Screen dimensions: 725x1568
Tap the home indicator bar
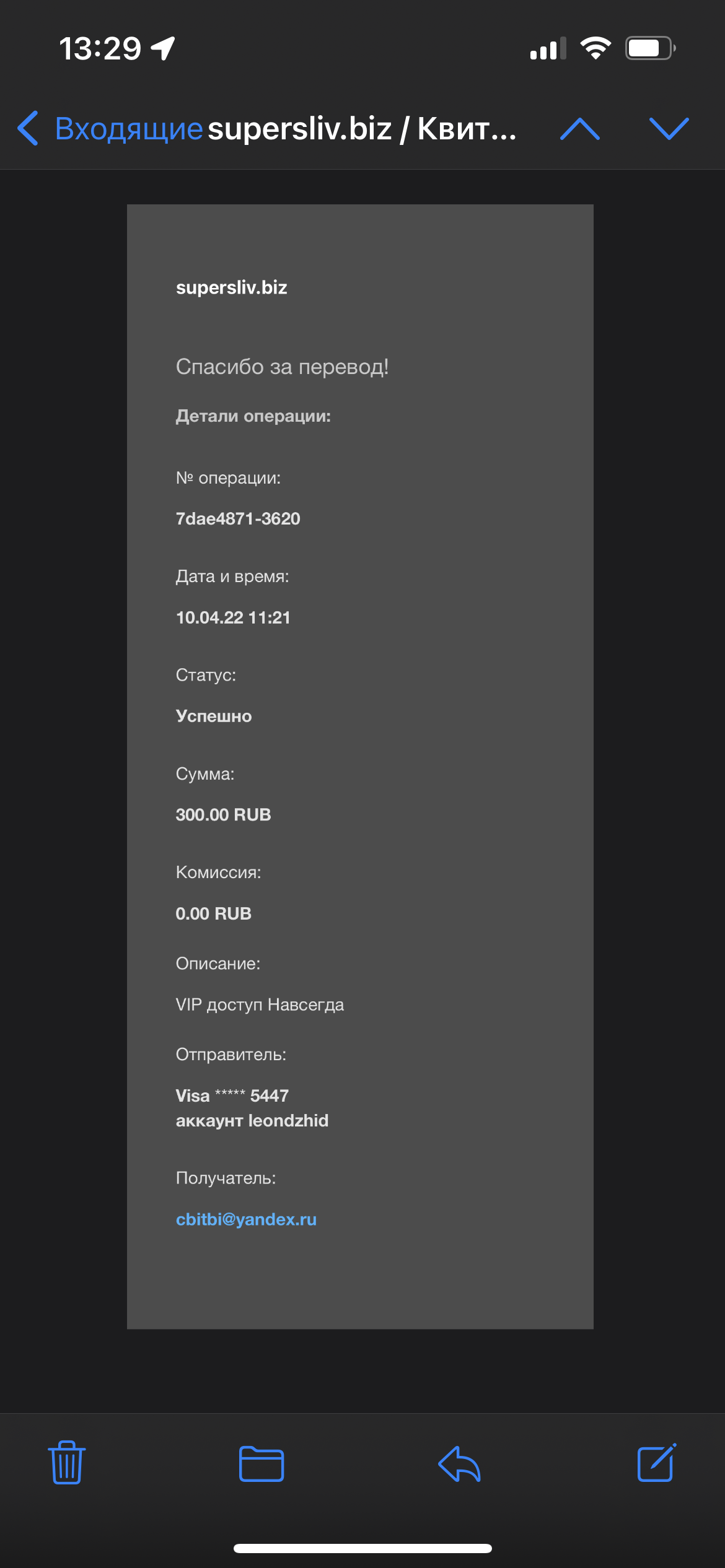coord(362,1548)
